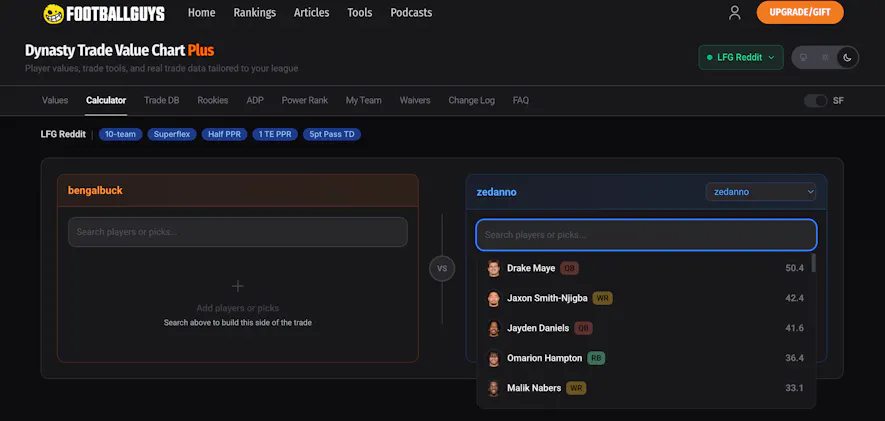The height and width of the screenshot is (421, 885).
Task: Click the QB badge next to Jayden Daniels
Action: [584, 328]
